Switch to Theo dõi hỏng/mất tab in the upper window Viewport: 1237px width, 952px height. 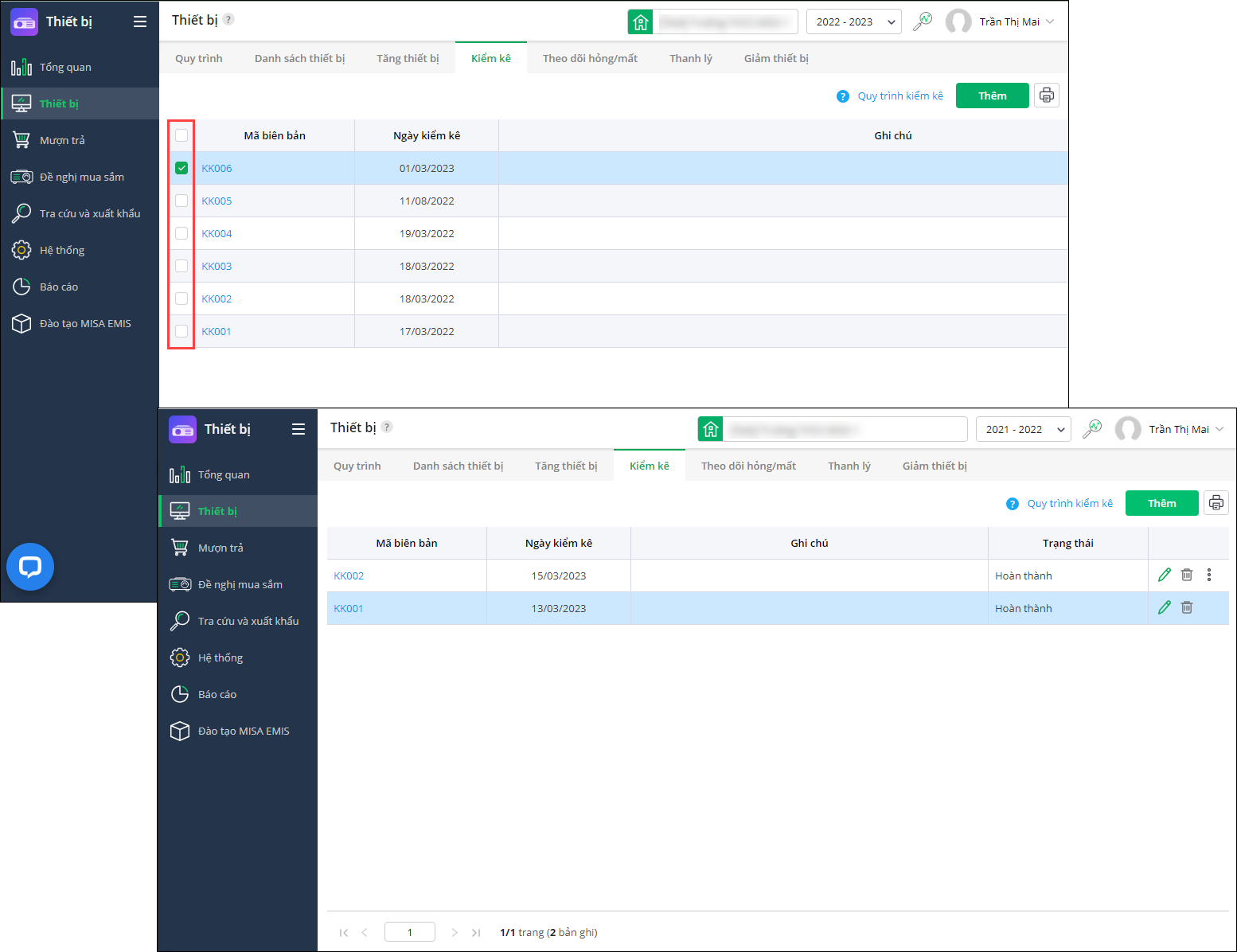pos(590,58)
